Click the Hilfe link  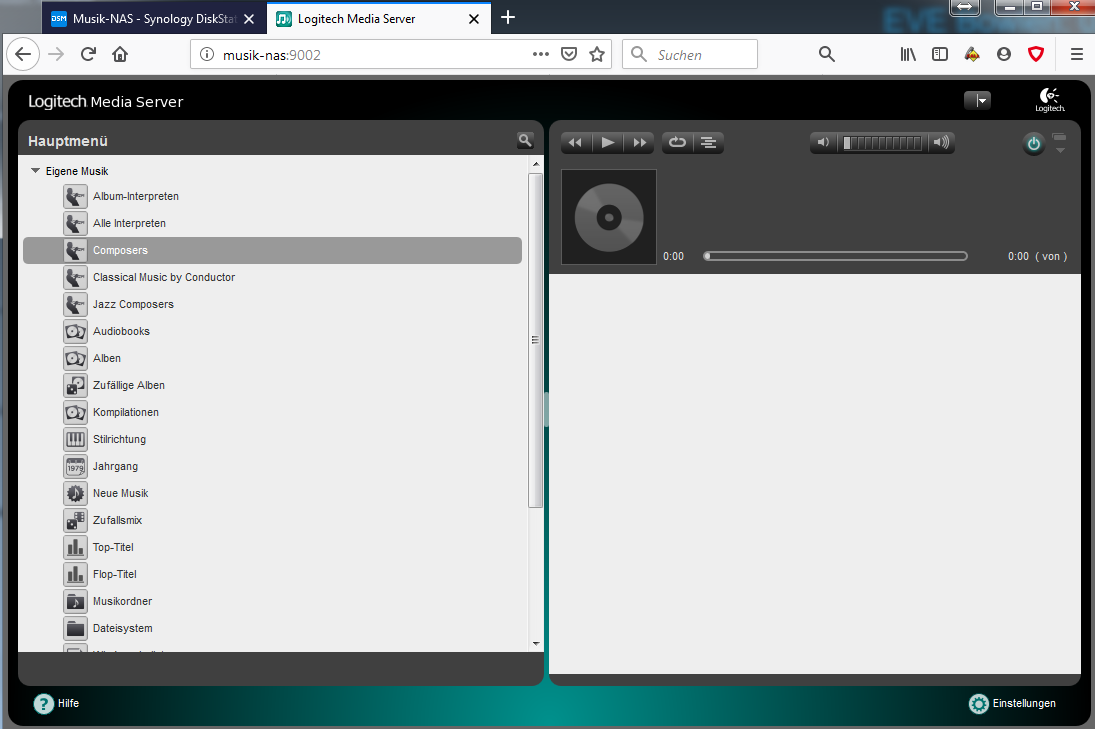point(68,703)
